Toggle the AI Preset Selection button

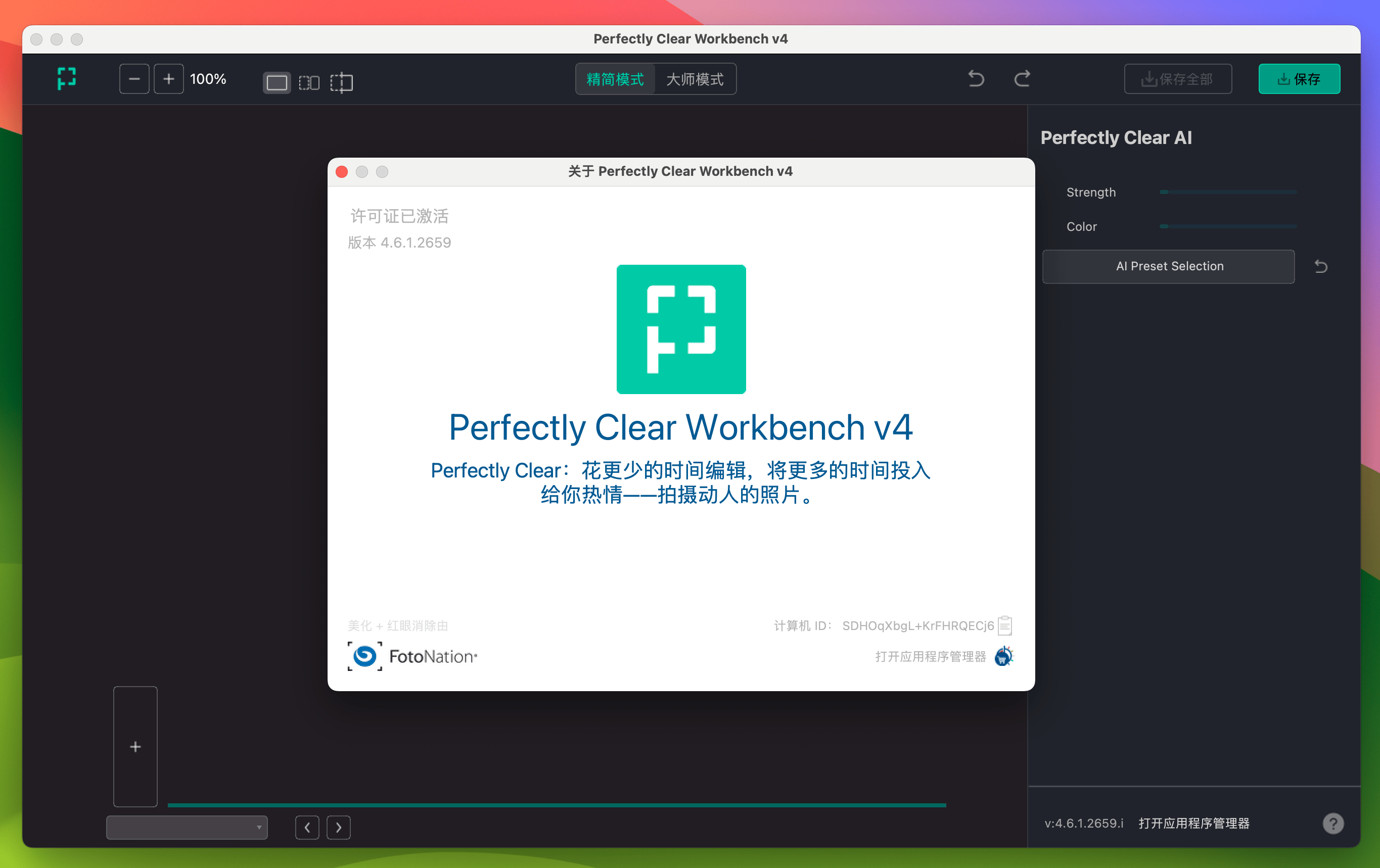click(x=1168, y=265)
